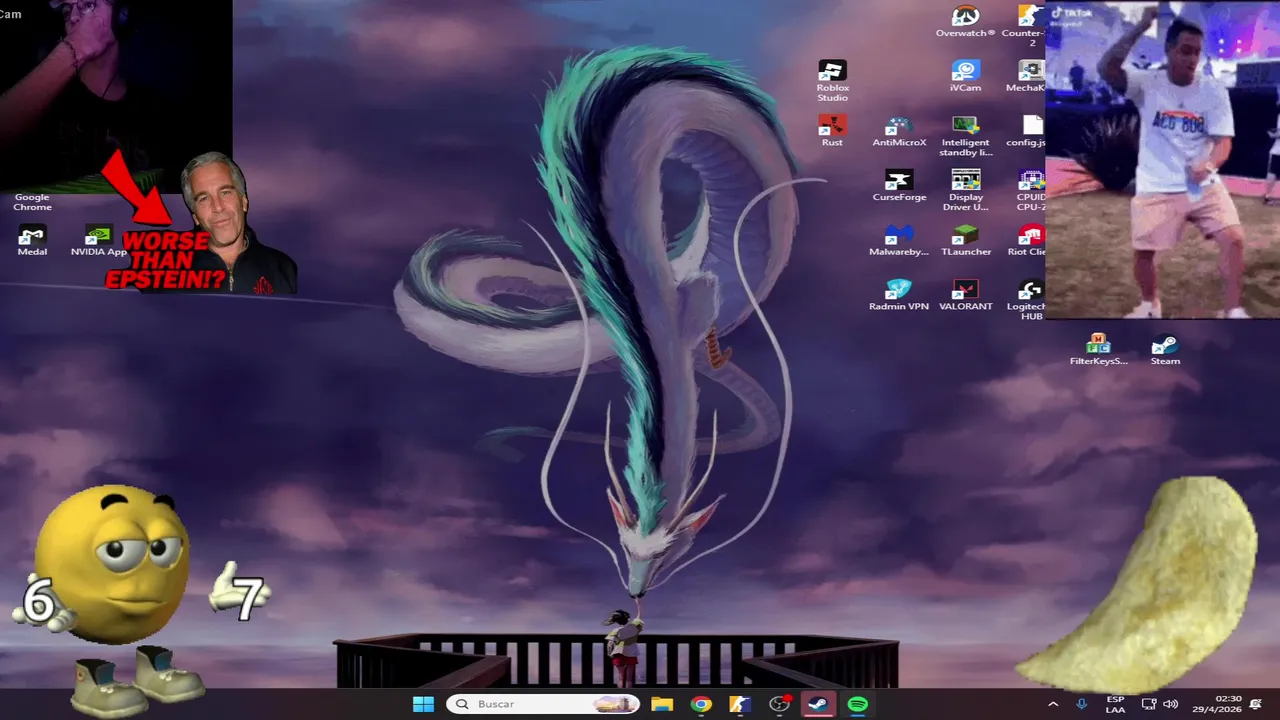Launch the VALORANT desktop shortcut
The height and width of the screenshot is (720, 1280).
(965, 295)
